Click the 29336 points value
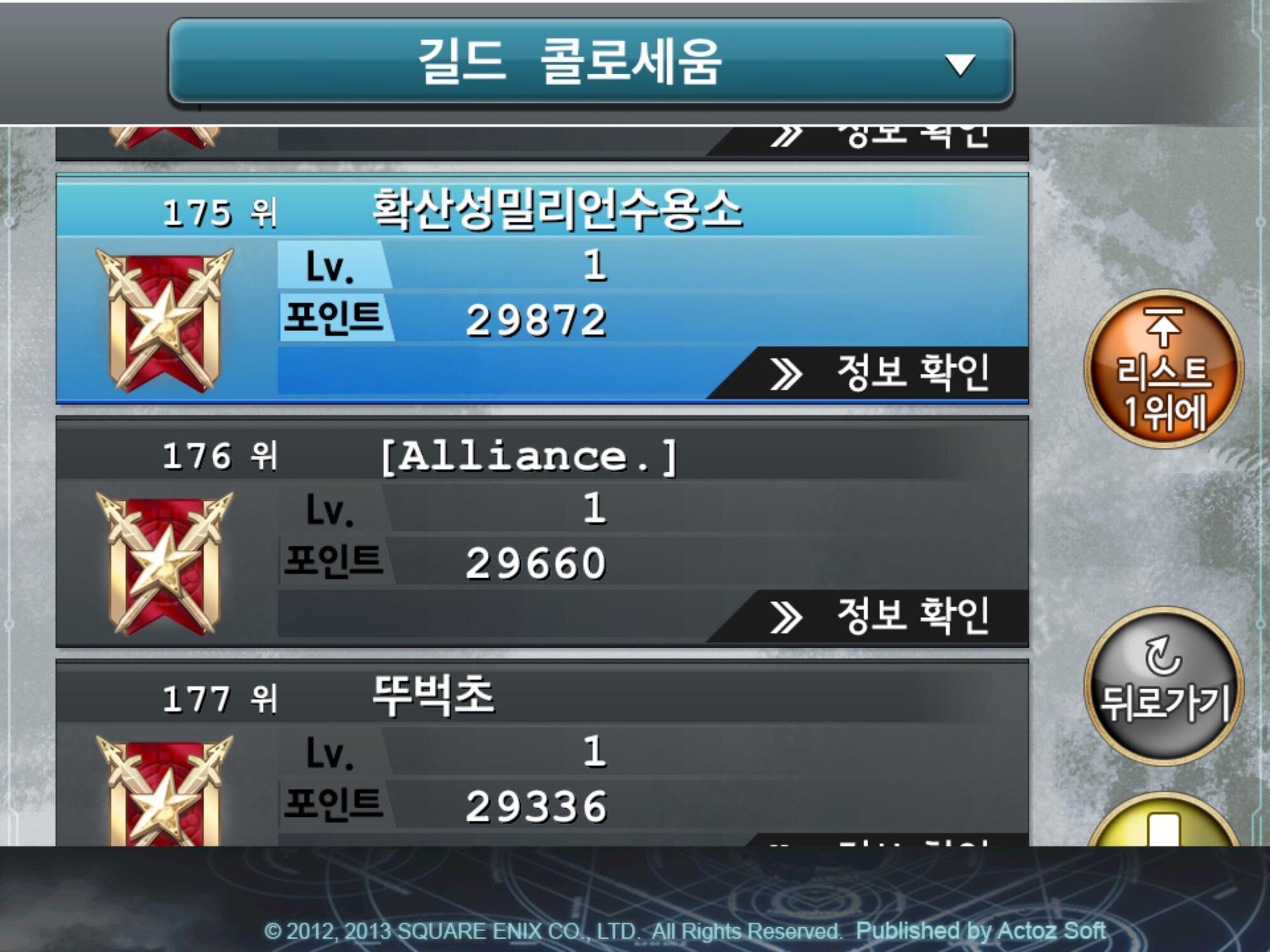Screen dimensions: 1270x952 click(537, 806)
